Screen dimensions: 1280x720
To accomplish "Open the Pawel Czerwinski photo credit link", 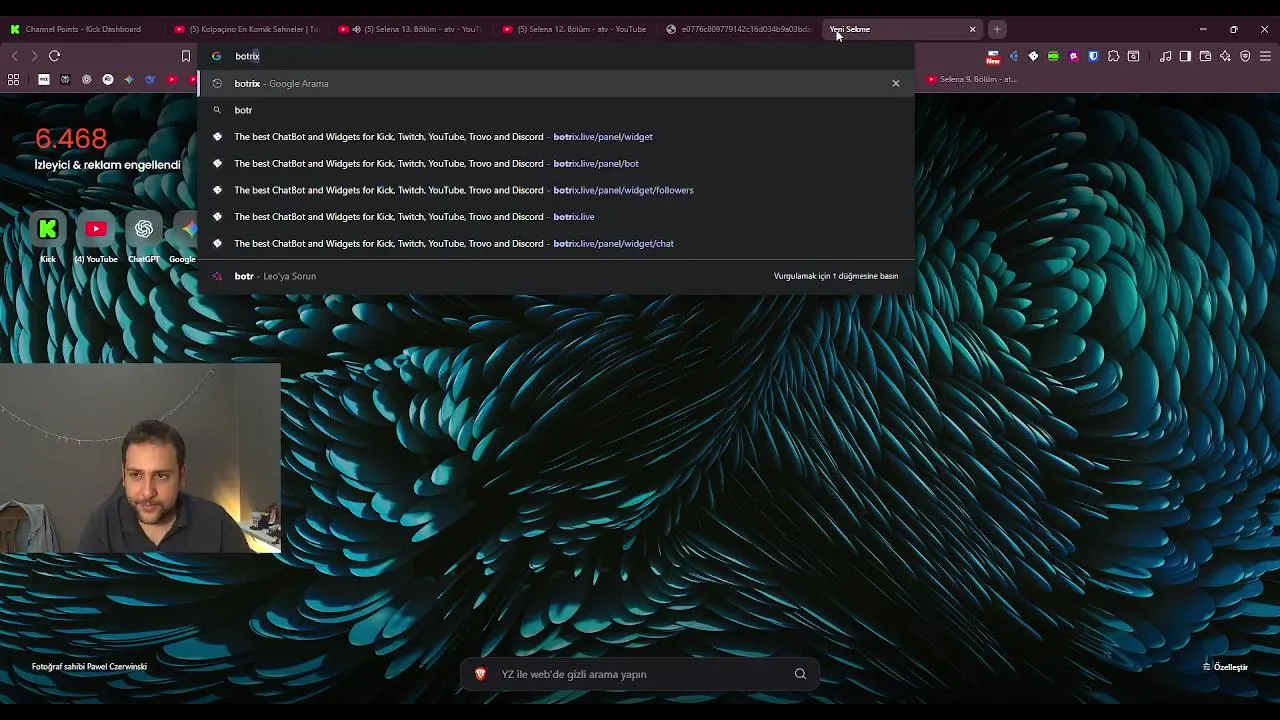I will click(89, 667).
